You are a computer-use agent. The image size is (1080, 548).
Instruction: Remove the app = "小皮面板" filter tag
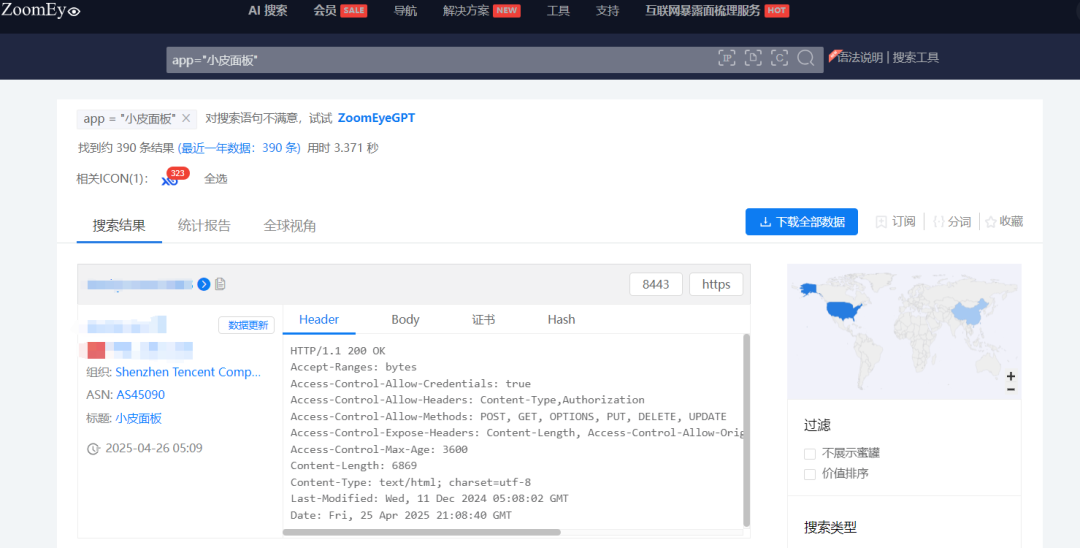pos(186,118)
